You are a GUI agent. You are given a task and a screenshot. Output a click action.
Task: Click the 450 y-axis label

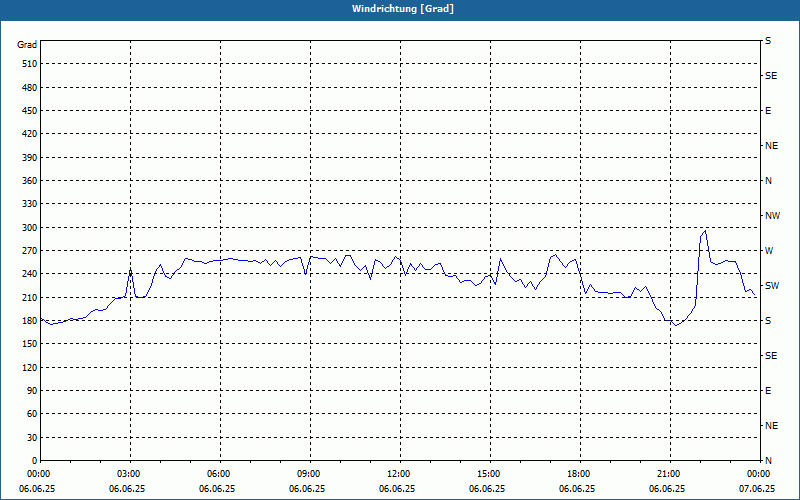30,111
